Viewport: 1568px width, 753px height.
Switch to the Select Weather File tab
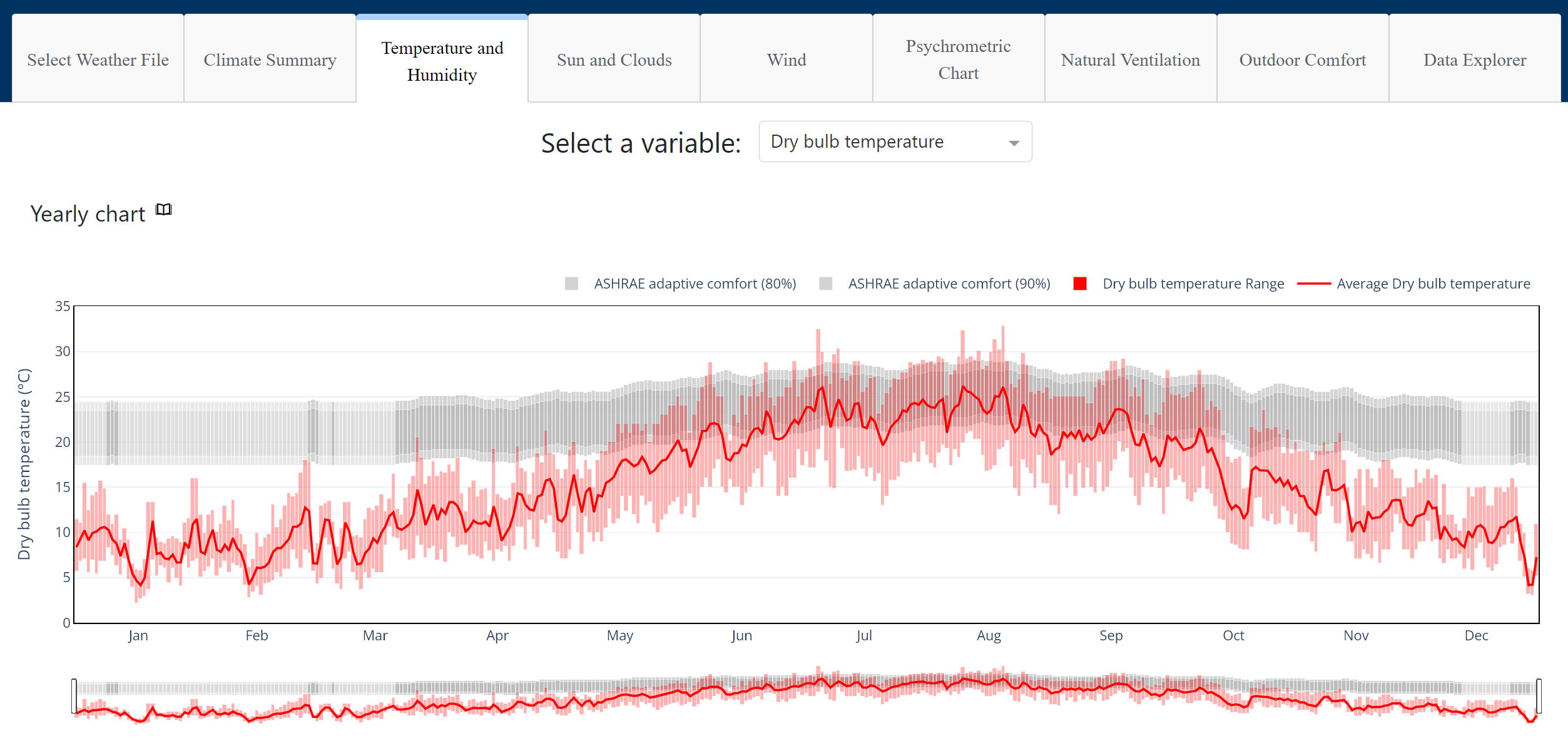tap(98, 60)
